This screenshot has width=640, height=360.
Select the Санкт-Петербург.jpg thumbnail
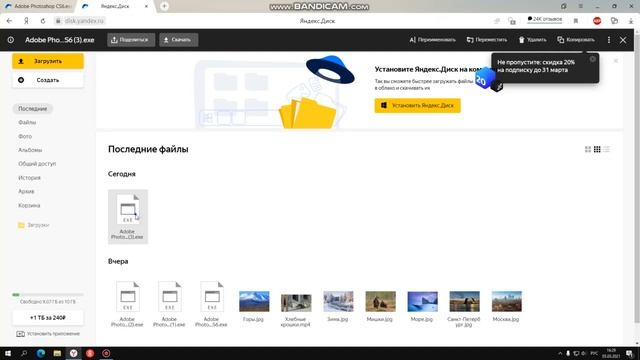coord(464,302)
